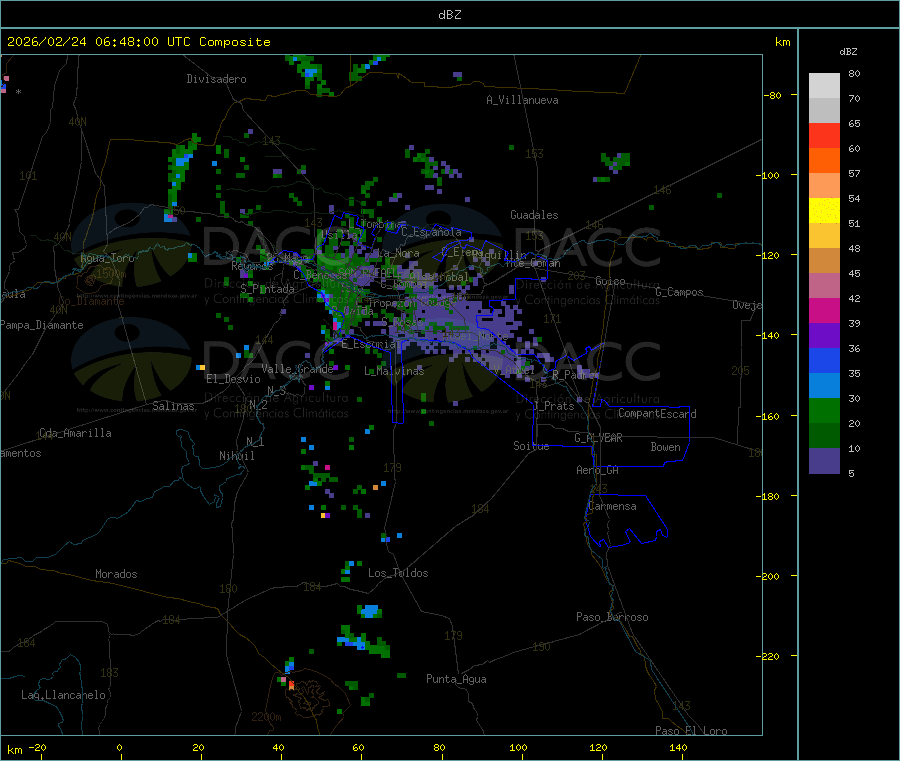Select the magenta 42 dBZ legend swatch
This screenshot has height=761, width=900.
coord(824,310)
